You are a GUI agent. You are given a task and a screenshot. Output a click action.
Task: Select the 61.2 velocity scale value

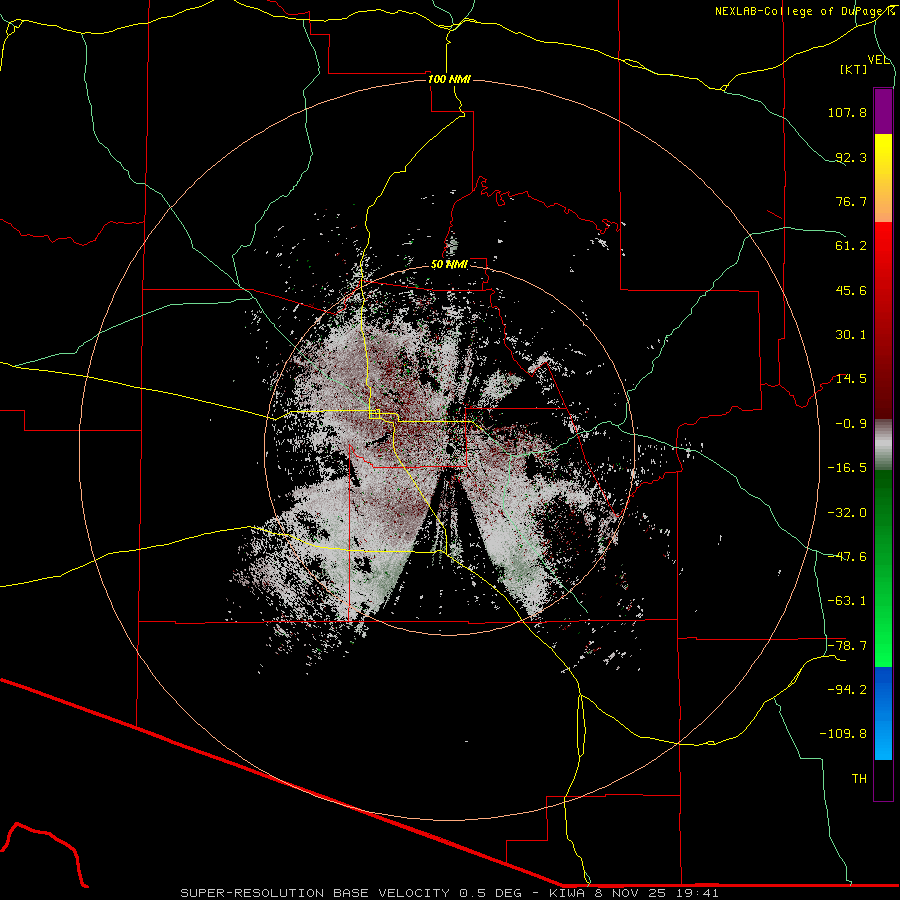point(851,246)
